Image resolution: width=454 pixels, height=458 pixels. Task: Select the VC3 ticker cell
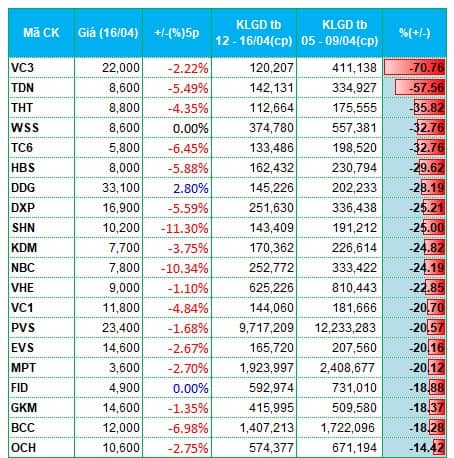pos(41,68)
